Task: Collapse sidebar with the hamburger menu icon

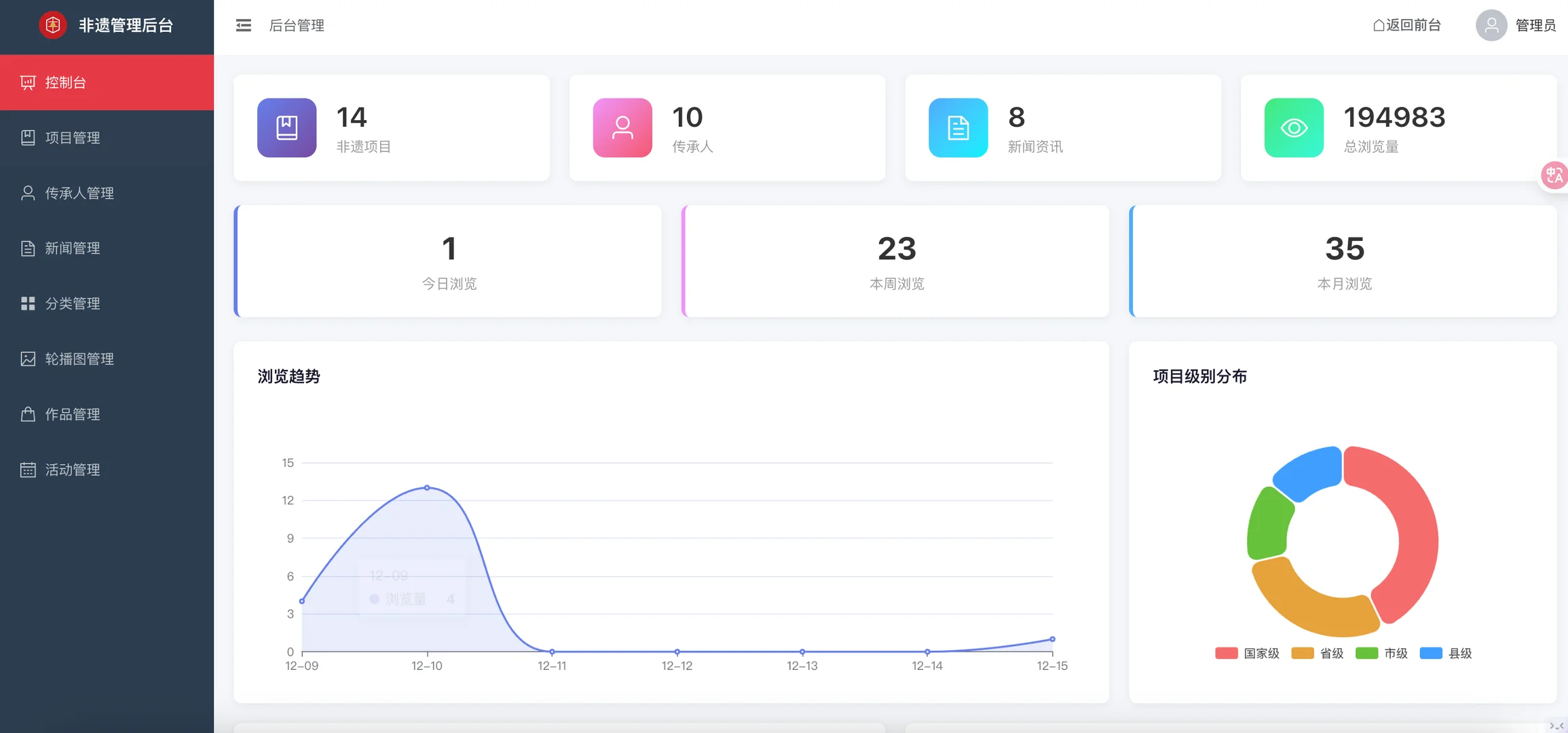Action: click(243, 26)
